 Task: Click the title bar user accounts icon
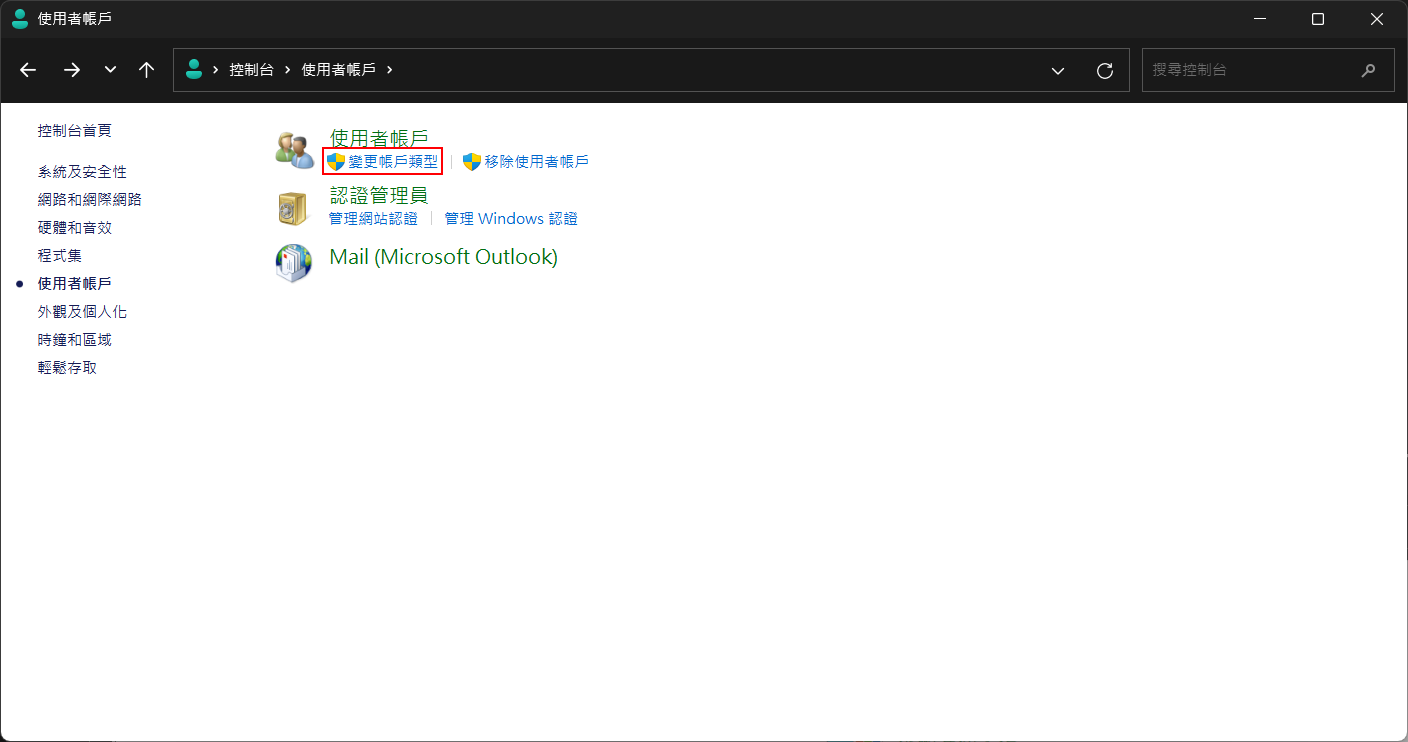pos(20,19)
